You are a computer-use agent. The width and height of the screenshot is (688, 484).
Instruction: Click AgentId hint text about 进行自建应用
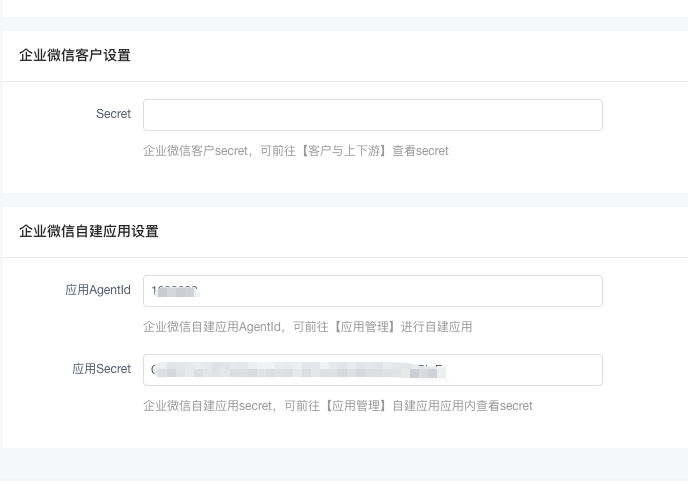[308, 327]
